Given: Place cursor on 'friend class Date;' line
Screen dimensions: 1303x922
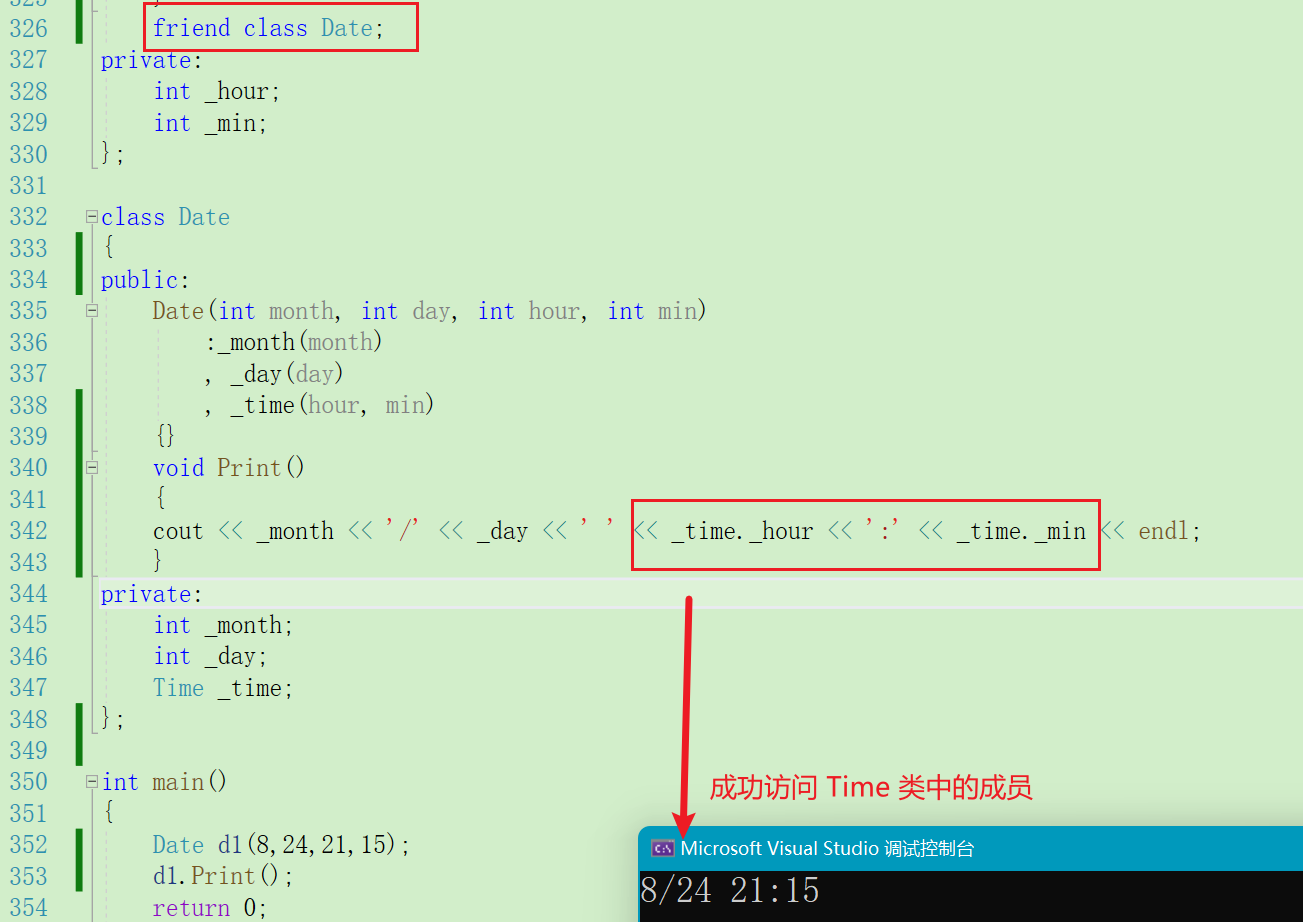Looking at the screenshot, I should pyautogui.click(x=268, y=28).
